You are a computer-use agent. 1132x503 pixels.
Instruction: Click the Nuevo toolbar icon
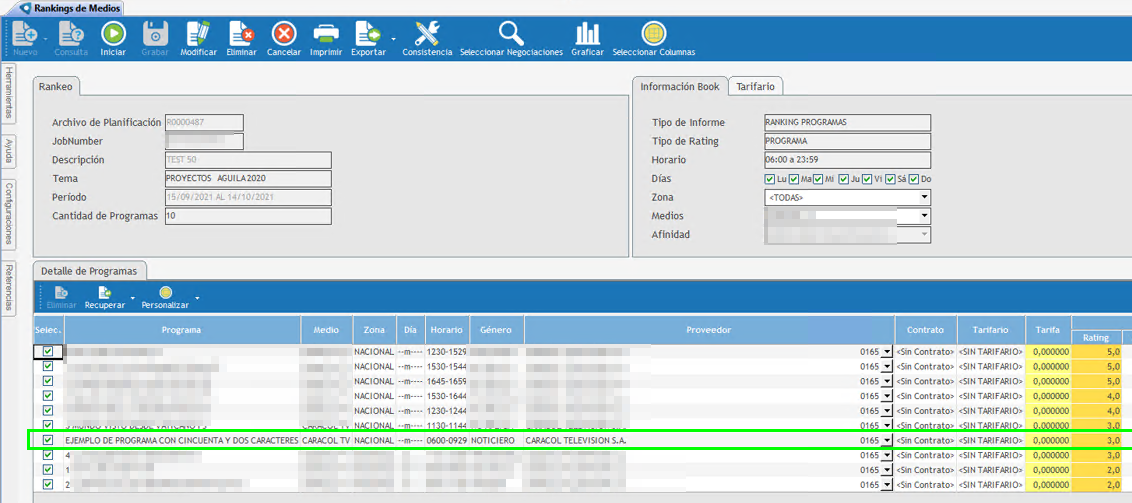[x=25, y=33]
